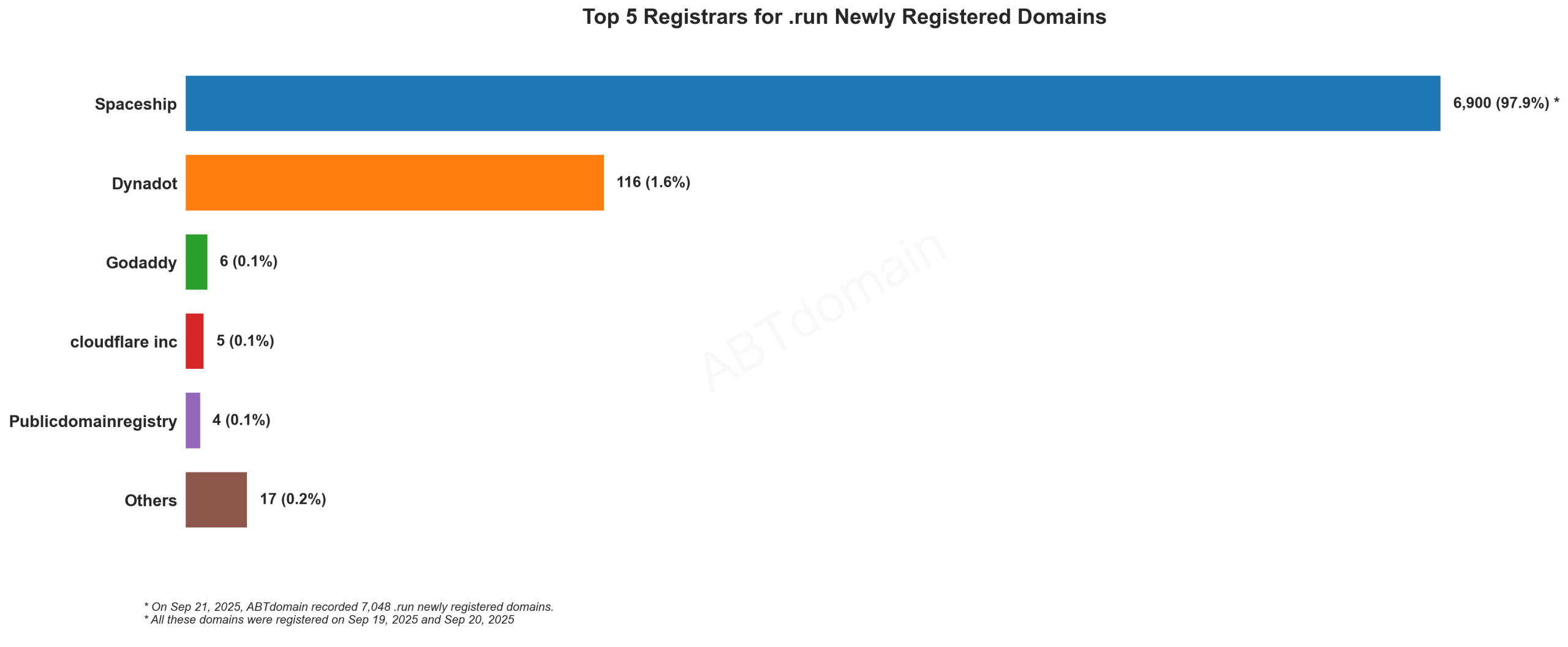Click the Publicdomainregistry axis label
Viewport: 1568px width, 647px height.
pos(92,421)
